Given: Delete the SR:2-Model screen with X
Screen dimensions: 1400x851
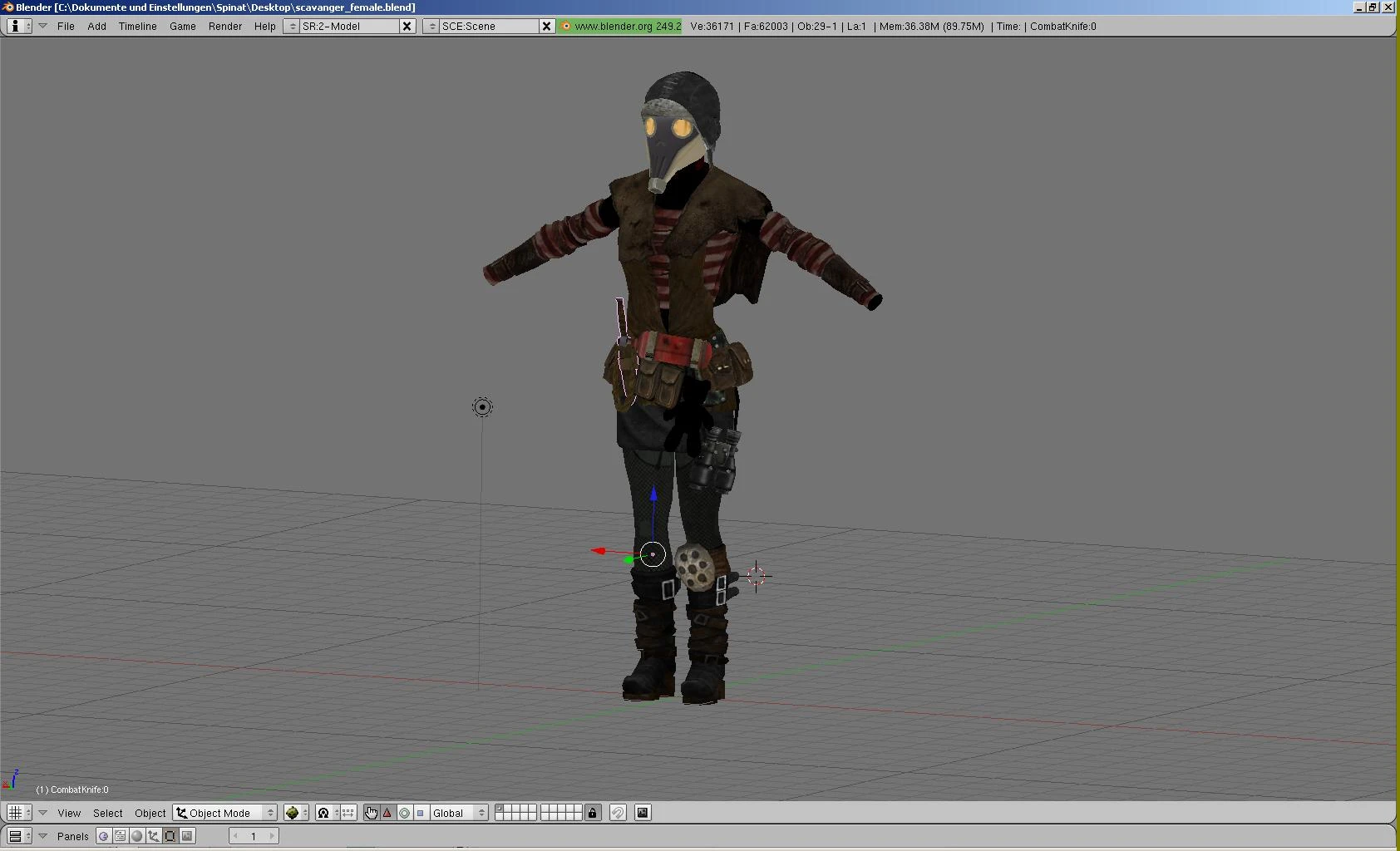Looking at the screenshot, I should [x=407, y=26].
